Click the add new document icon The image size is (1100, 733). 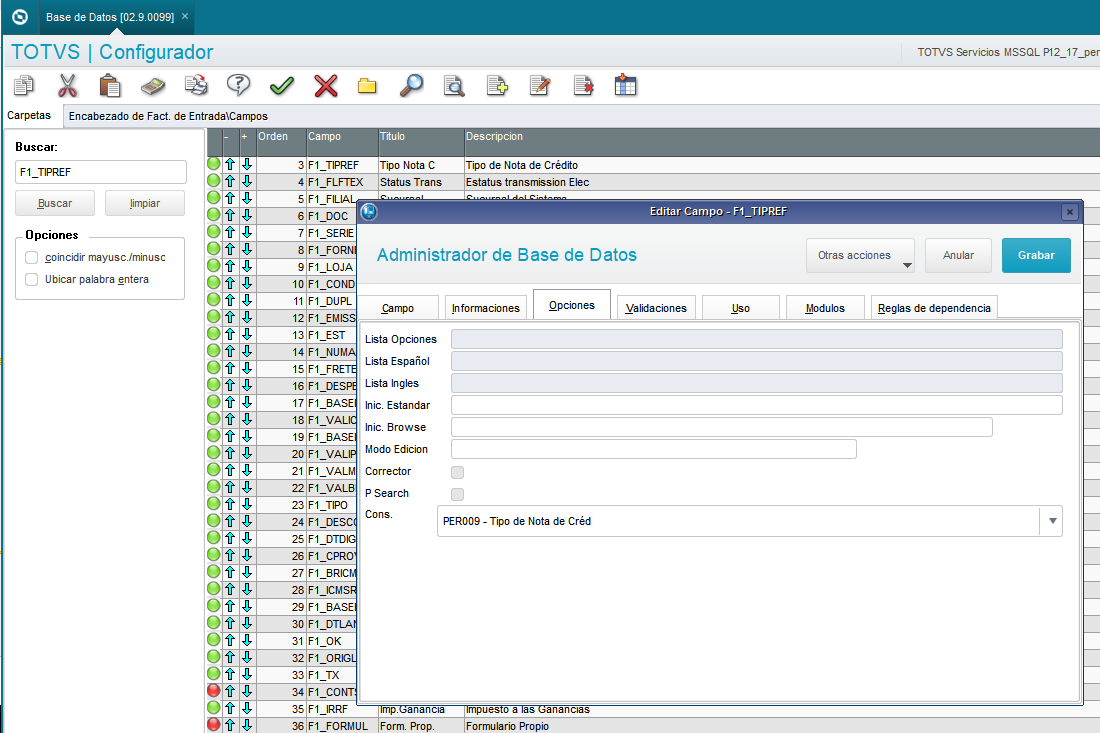497,86
